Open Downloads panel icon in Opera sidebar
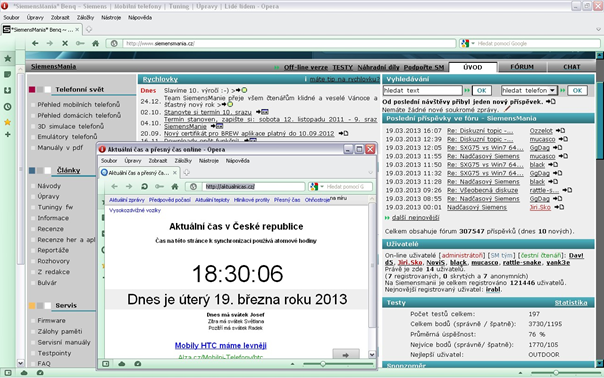The width and height of the screenshot is (604, 378). [x=7, y=91]
